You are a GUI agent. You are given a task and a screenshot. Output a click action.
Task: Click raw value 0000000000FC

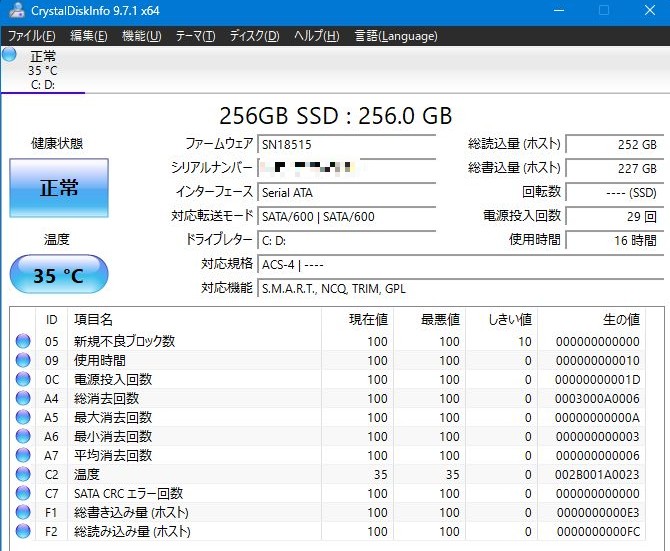click(598, 531)
